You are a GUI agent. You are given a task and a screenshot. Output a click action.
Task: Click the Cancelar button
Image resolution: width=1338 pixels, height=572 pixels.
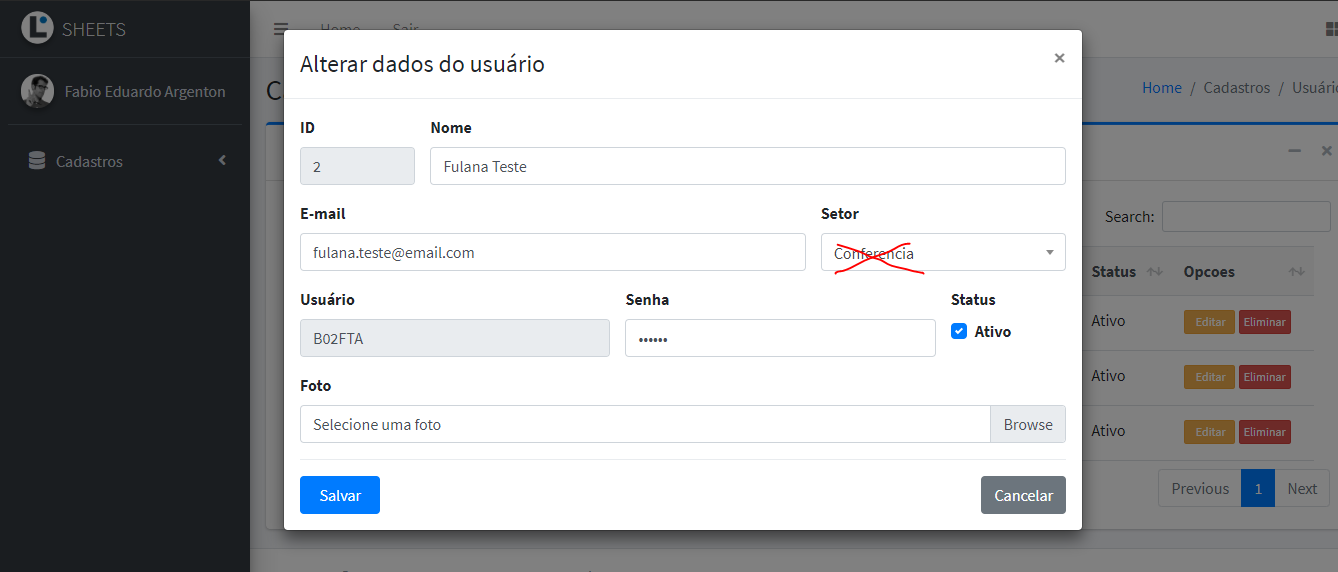(x=1023, y=495)
